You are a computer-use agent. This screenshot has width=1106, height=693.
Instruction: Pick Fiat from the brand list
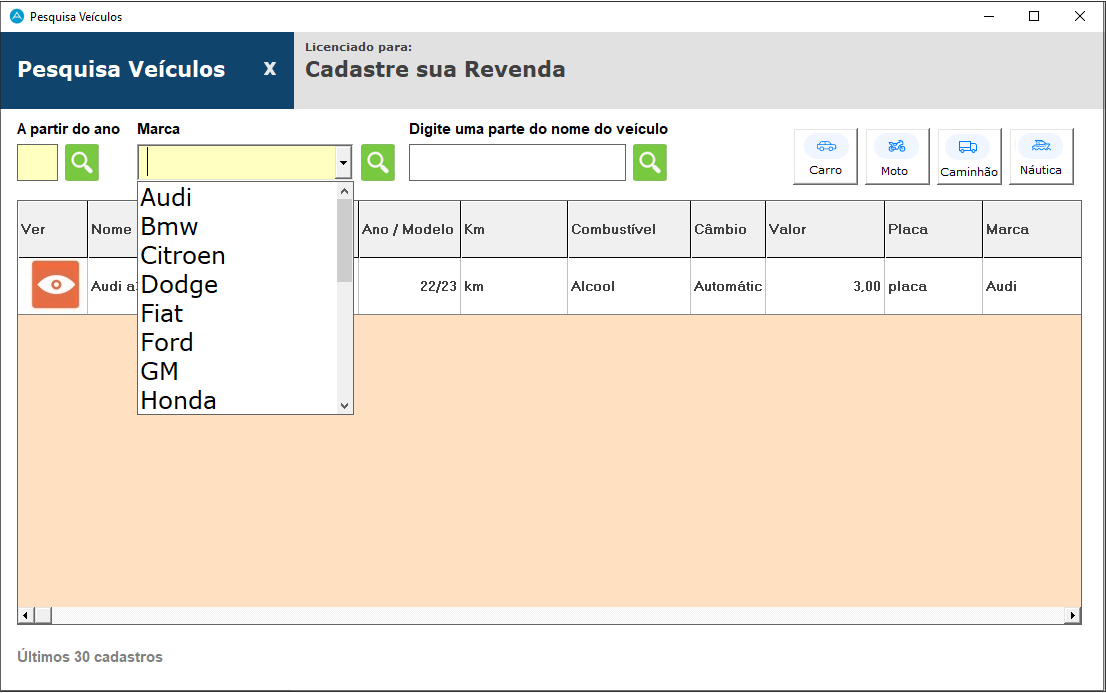click(x=237, y=313)
